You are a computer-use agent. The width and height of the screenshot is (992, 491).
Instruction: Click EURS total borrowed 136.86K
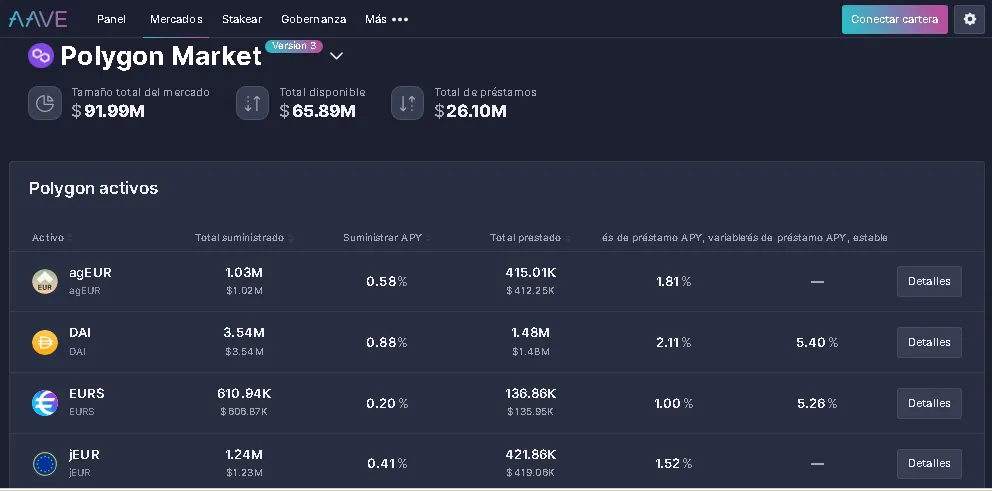click(x=530, y=394)
